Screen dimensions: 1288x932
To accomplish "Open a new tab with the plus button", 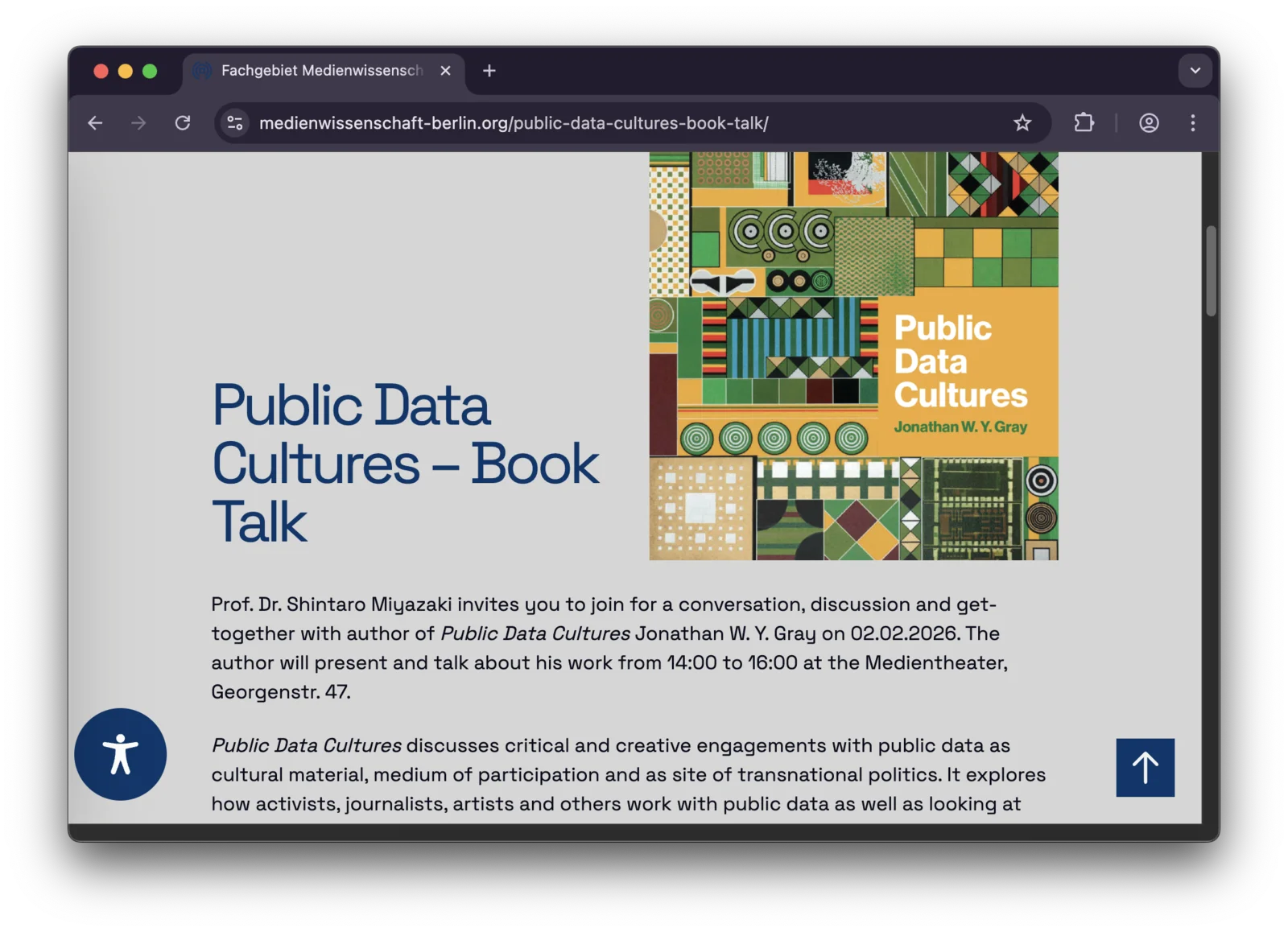I will 489,71.
